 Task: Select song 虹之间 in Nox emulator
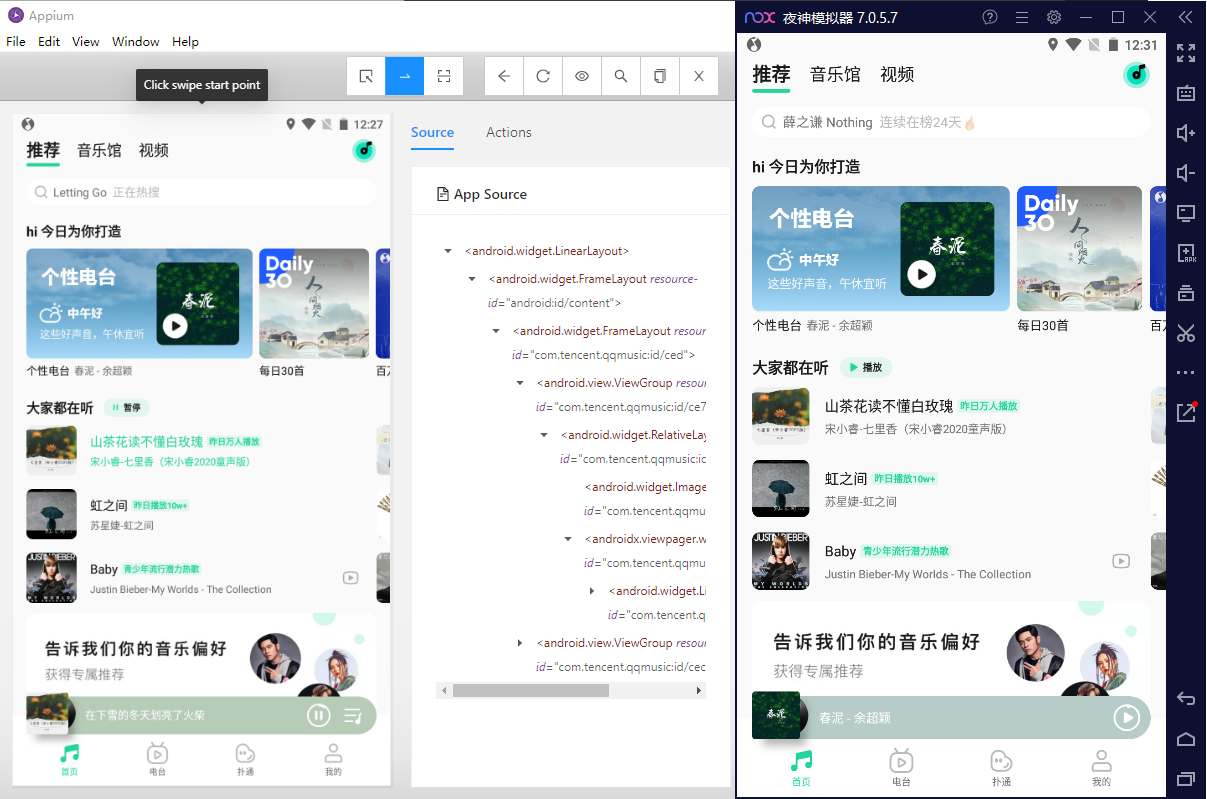pos(846,479)
